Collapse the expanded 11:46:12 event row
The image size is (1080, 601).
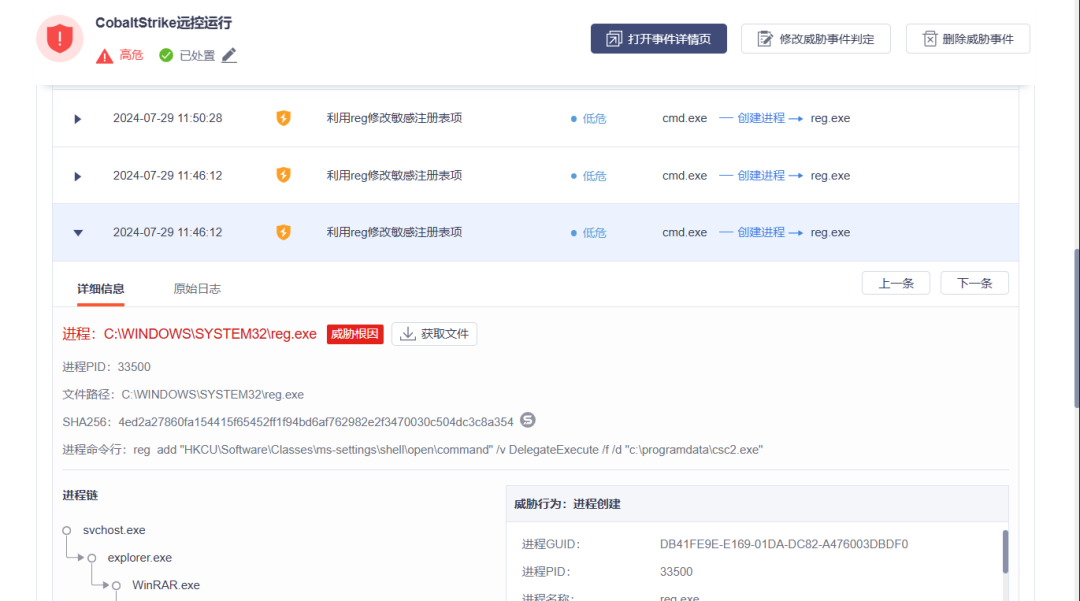(x=78, y=233)
